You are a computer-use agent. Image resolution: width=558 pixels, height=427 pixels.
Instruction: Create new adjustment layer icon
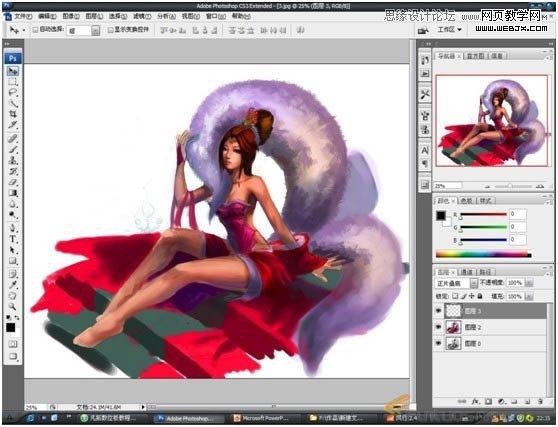coord(501,401)
